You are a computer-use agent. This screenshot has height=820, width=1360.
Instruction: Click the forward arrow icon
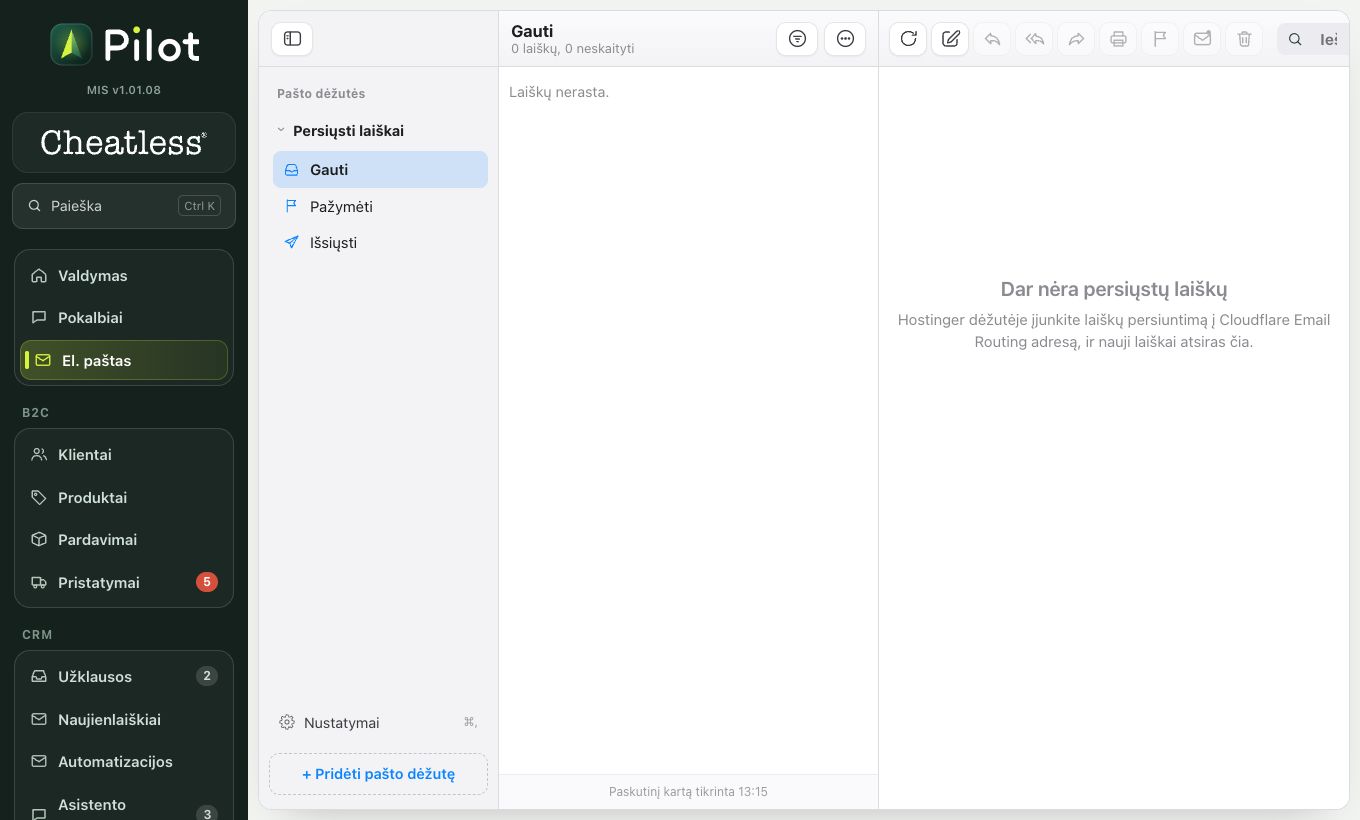pyautogui.click(x=1076, y=39)
